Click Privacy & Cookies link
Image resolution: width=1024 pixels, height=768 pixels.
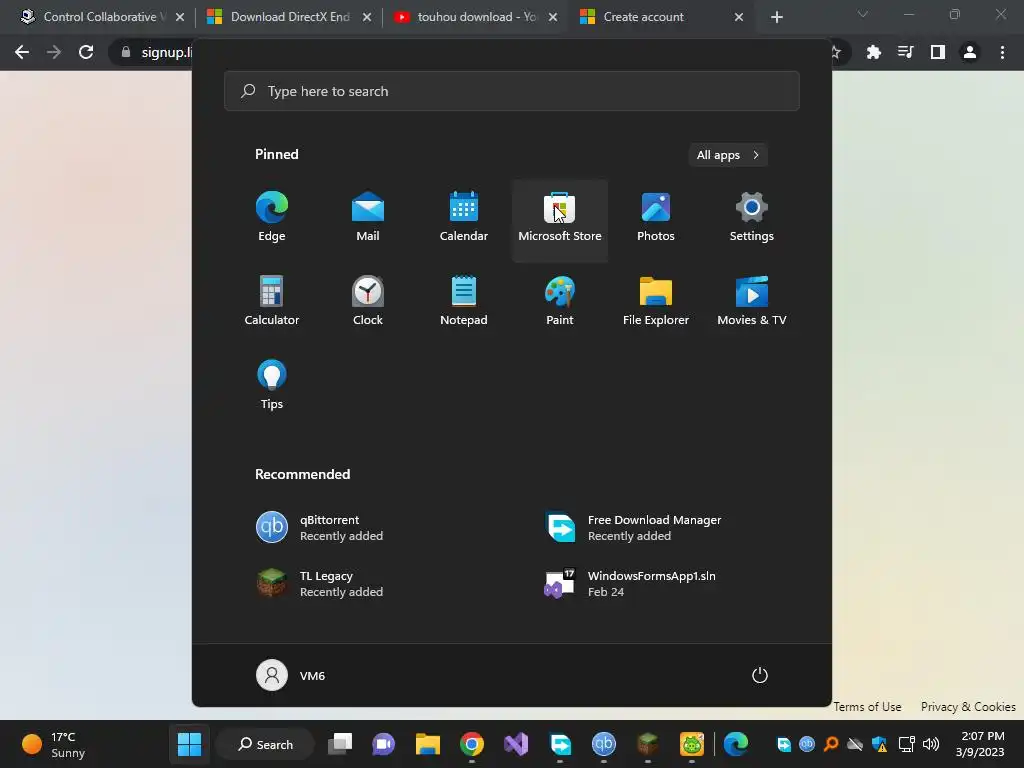pos(968,707)
